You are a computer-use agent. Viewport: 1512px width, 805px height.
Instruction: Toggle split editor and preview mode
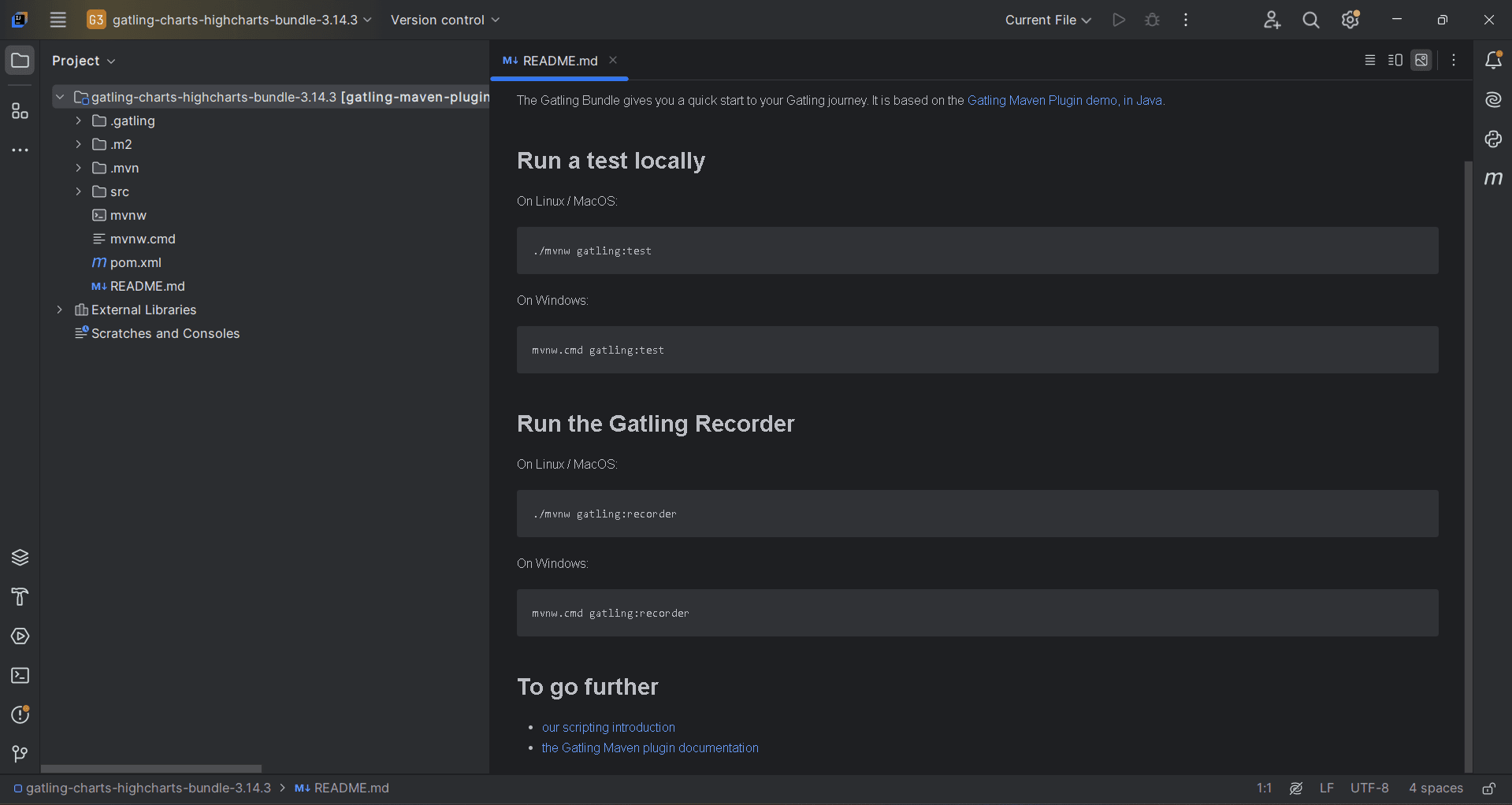pos(1395,60)
